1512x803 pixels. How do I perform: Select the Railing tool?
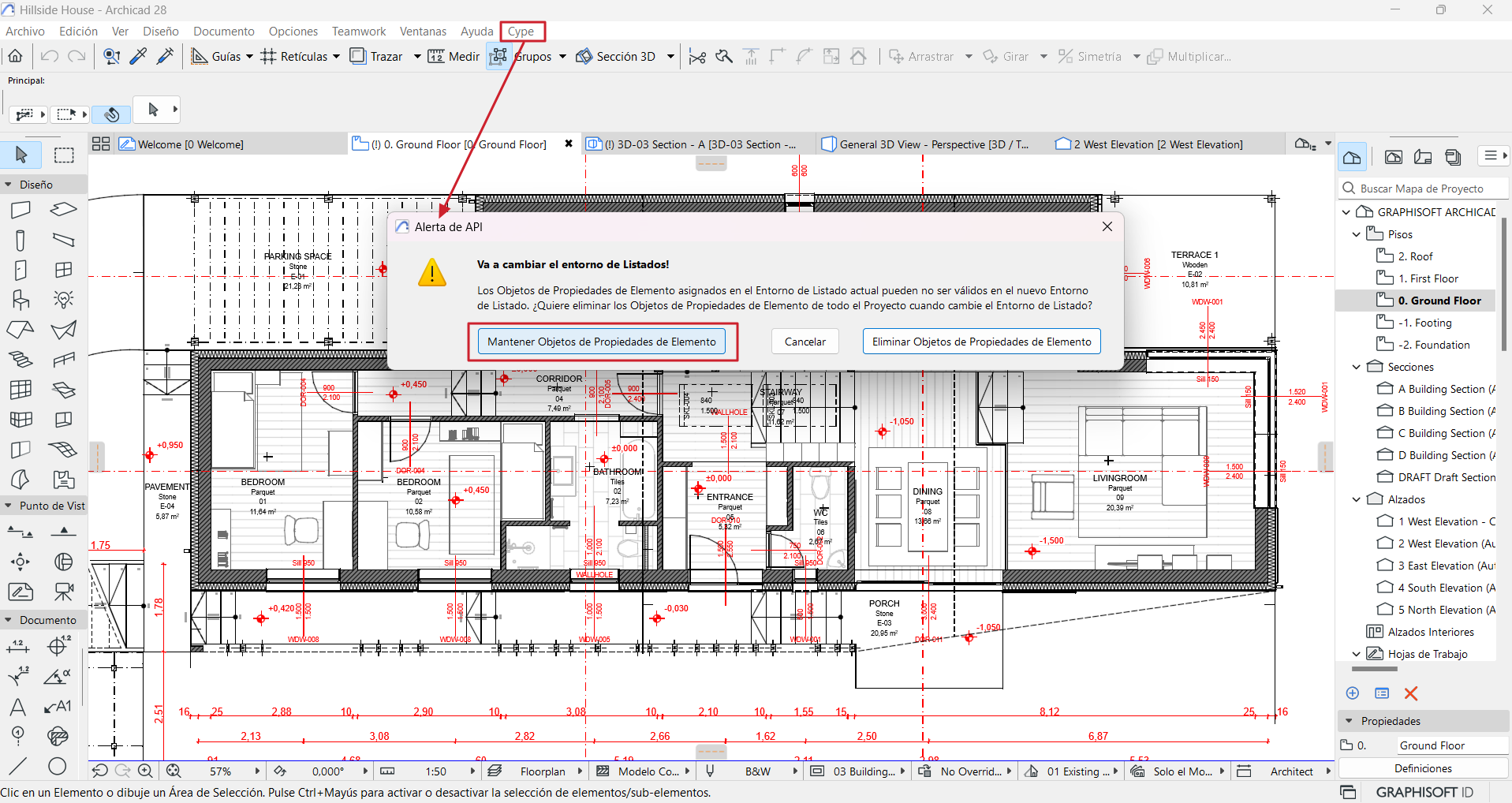(x=63, y=360)
